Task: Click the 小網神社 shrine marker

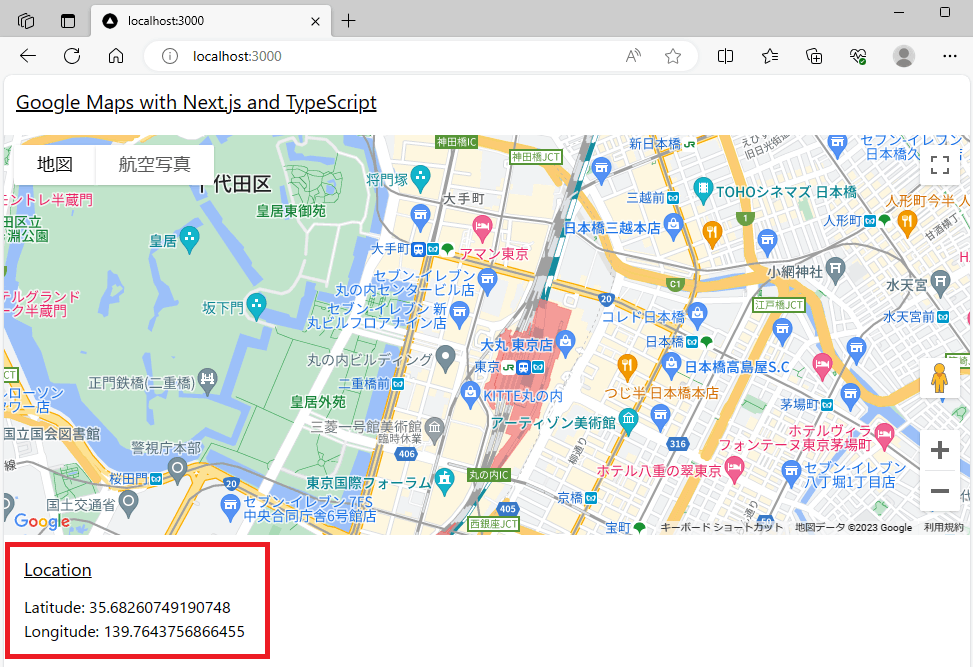Action: tap(836, 269)
